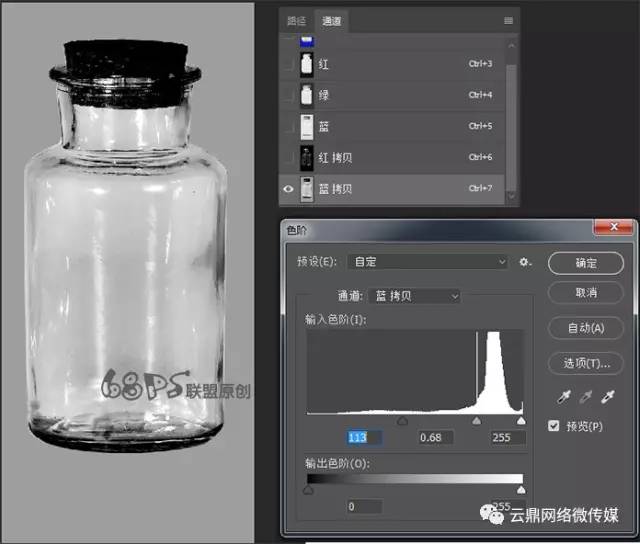Image resolution: width=640 pixels, height=544 pixels.
Task: Open the preset options gear menu
Action: click(x=524, y=262)
